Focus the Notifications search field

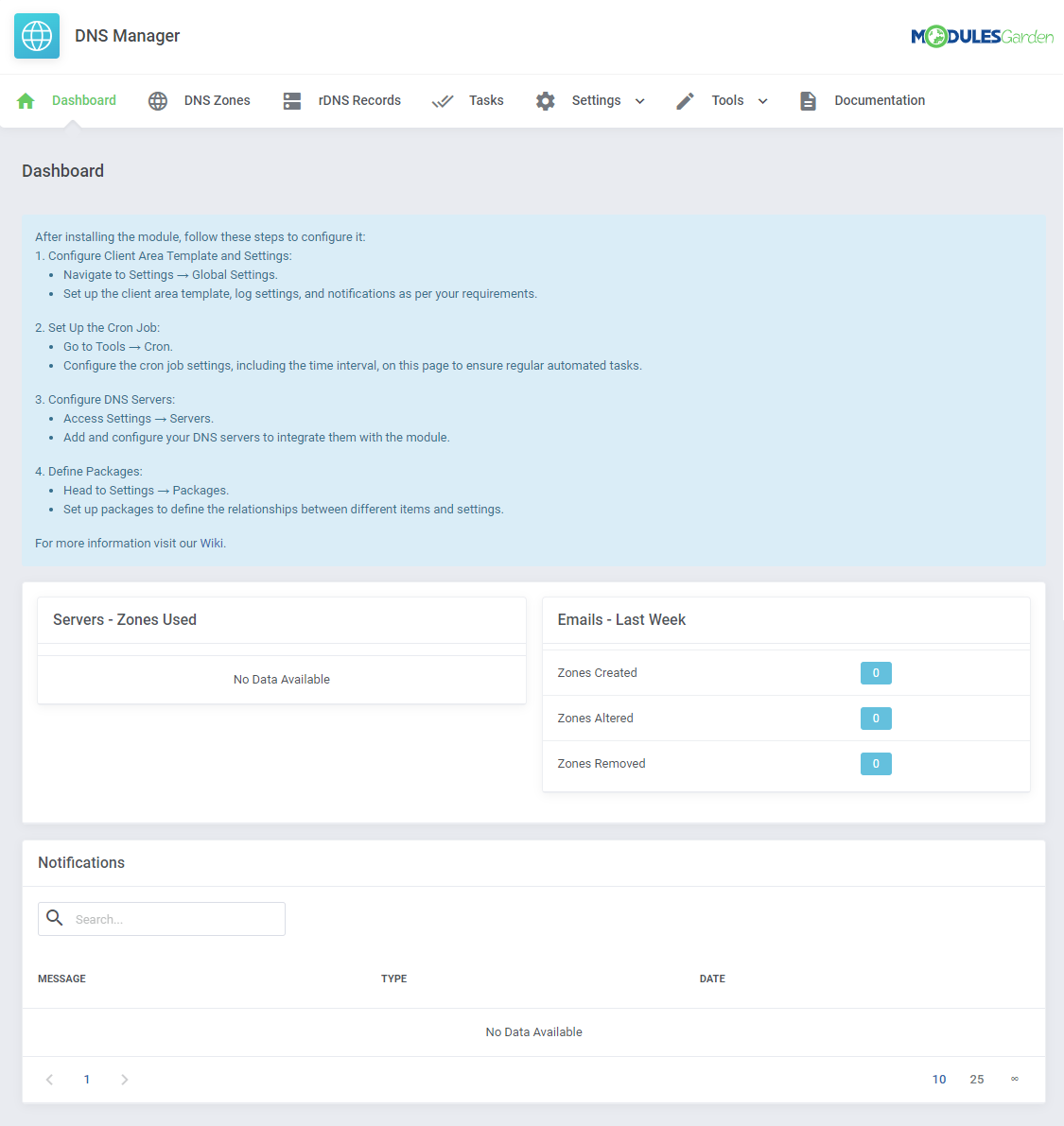pos(162,919)
